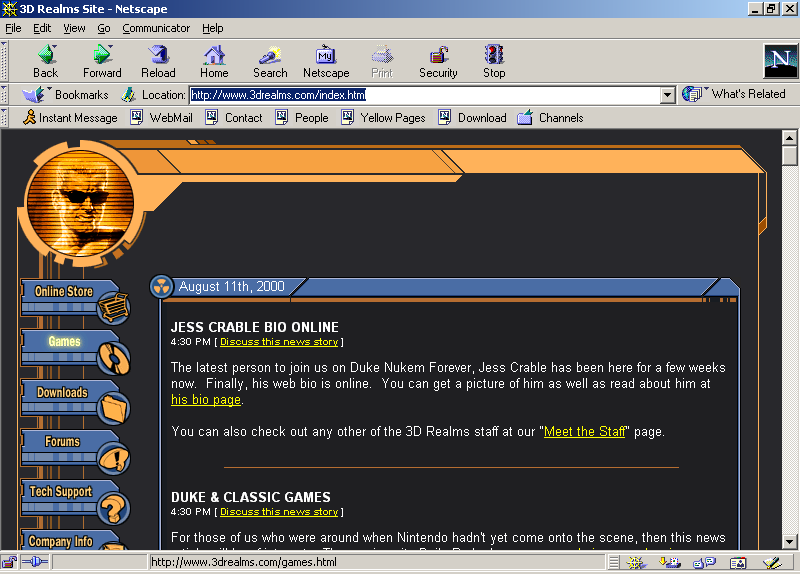Click the vertical scrollbar up arrow
The image size is (800, 574).
[x=790, y=137]
